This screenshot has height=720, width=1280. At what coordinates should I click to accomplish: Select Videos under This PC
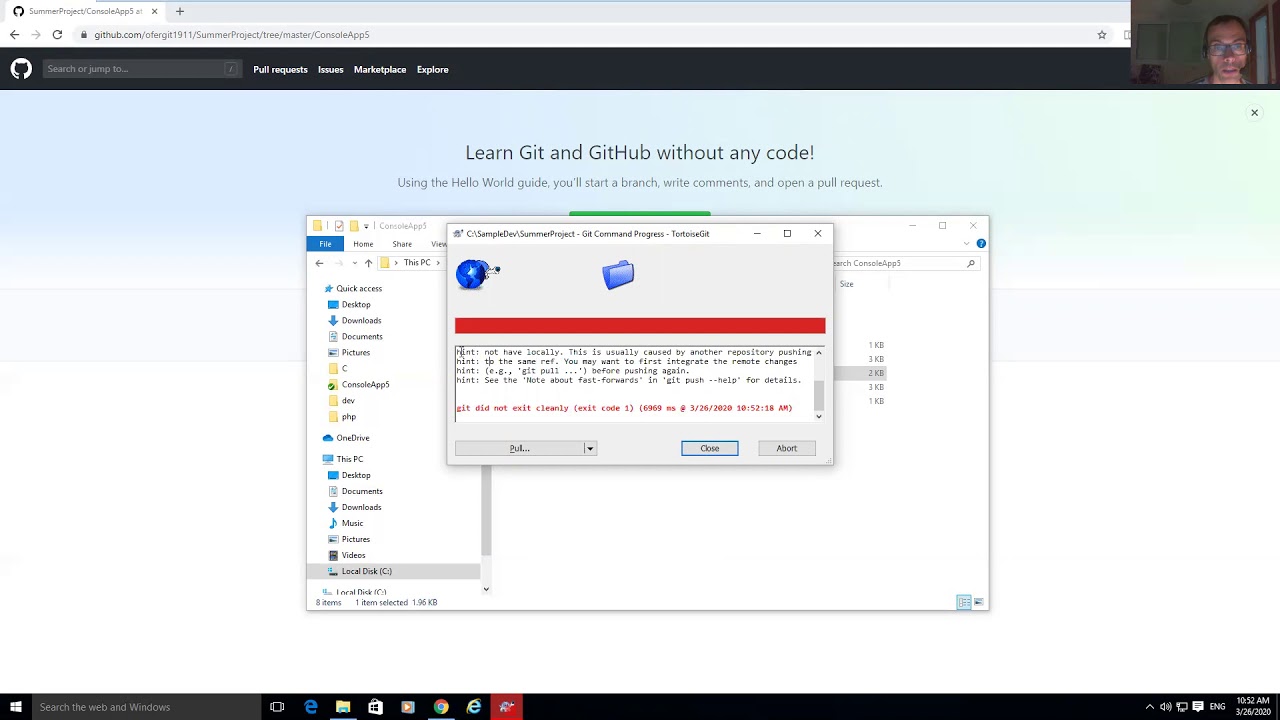tap(353, 555)
